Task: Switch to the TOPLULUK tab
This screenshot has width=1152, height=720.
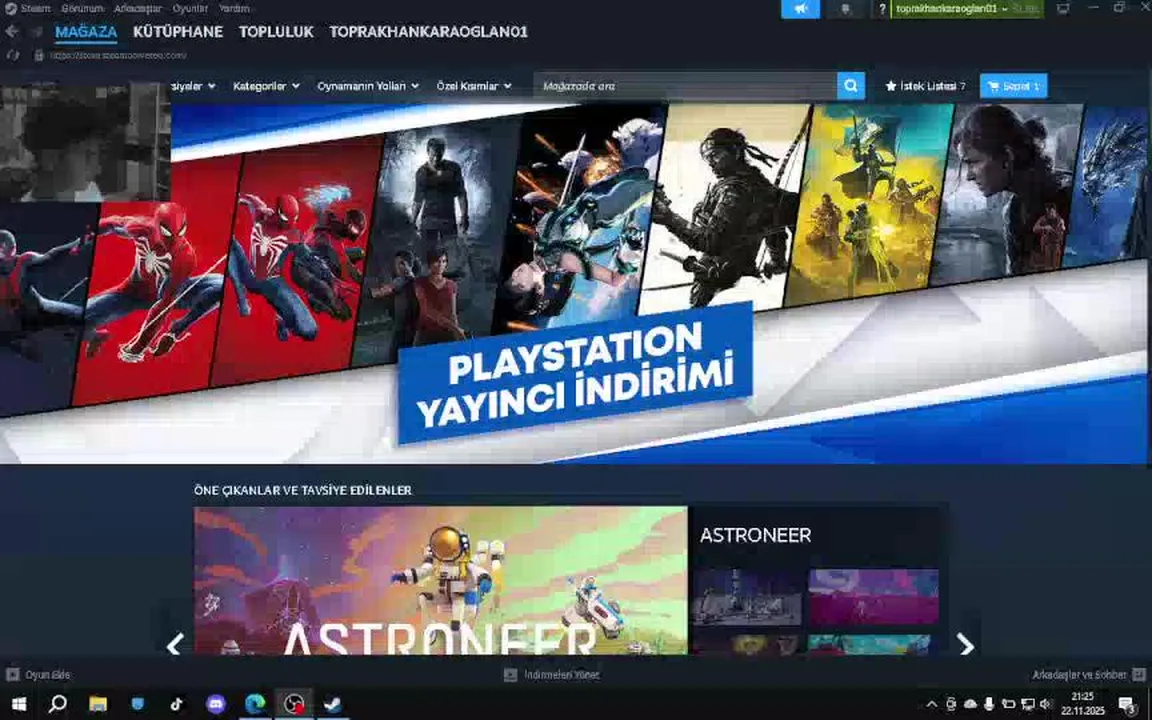Action: [x=276, y=32]
